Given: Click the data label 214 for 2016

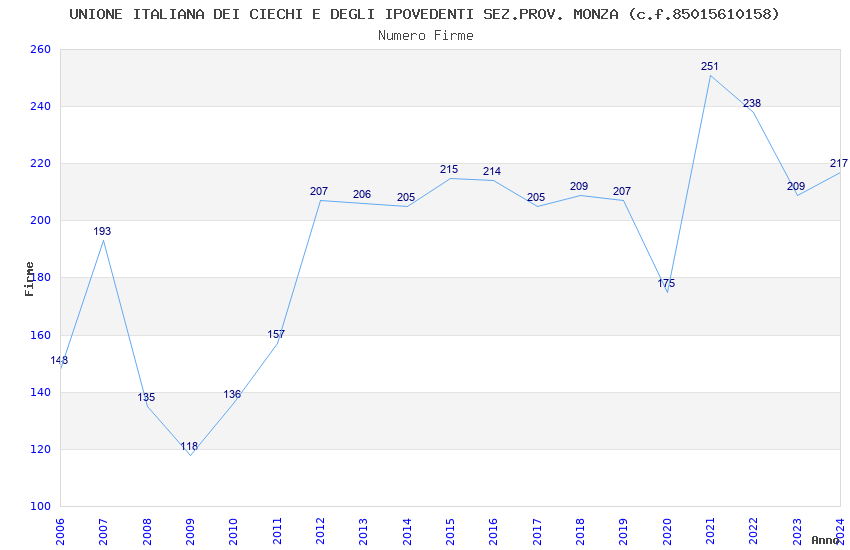Looking at the screenshot, I should pyautogui.click(x=492, y=171).
